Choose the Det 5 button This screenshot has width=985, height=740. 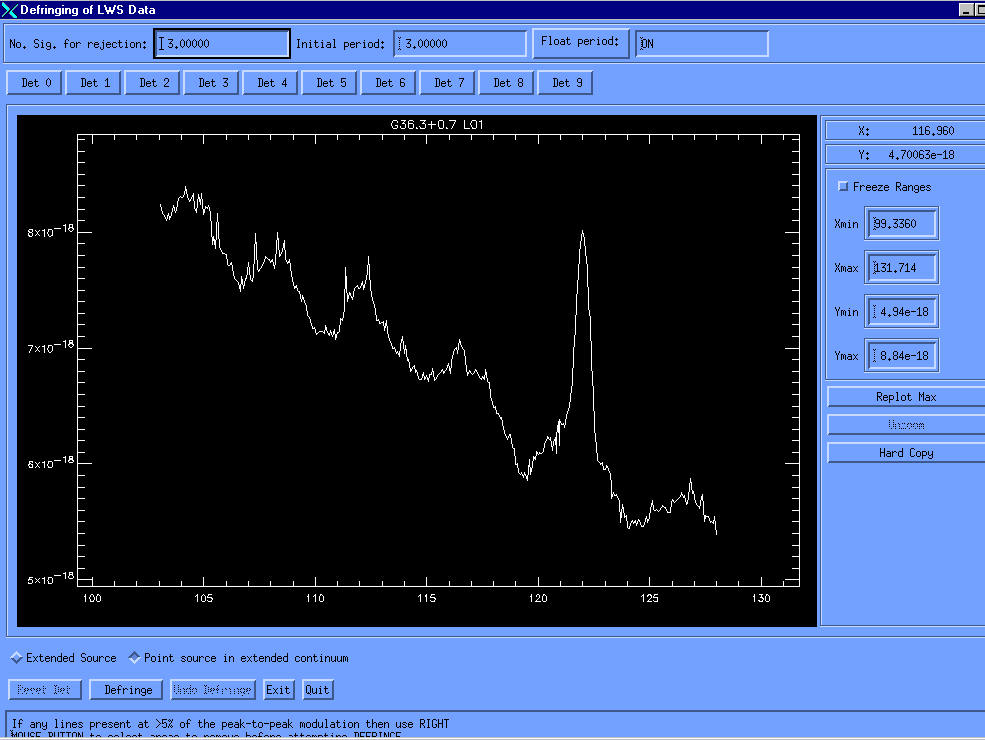click(x=330, y=83)
